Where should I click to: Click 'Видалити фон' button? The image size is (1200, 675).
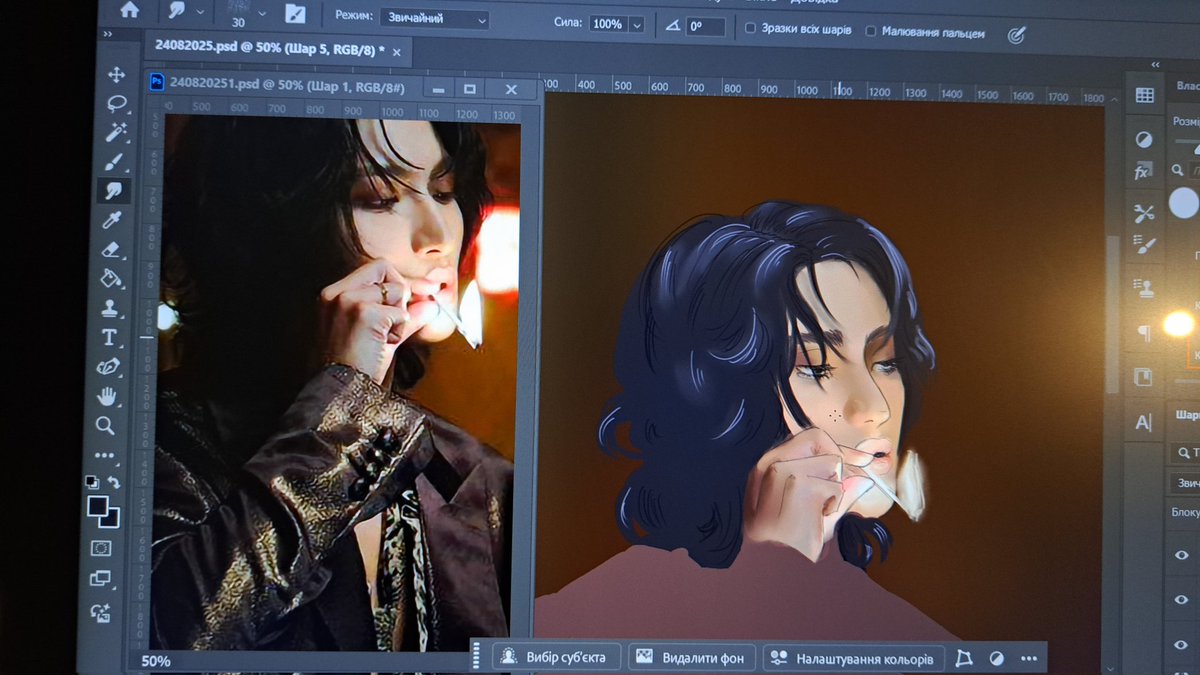[x=691, y=658]
